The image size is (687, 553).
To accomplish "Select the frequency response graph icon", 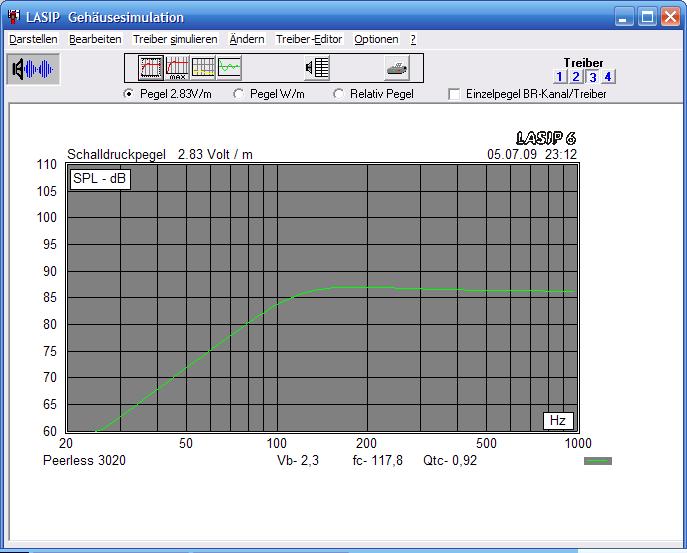I will click(151, 68).
